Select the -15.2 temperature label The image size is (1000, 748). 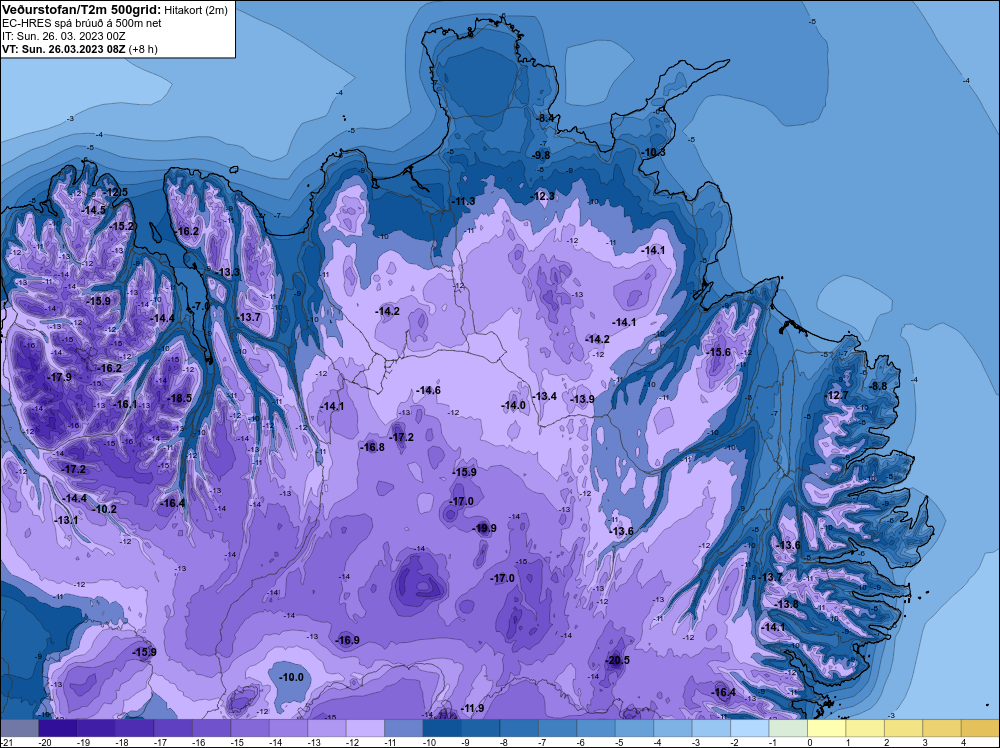pos(121,226)
